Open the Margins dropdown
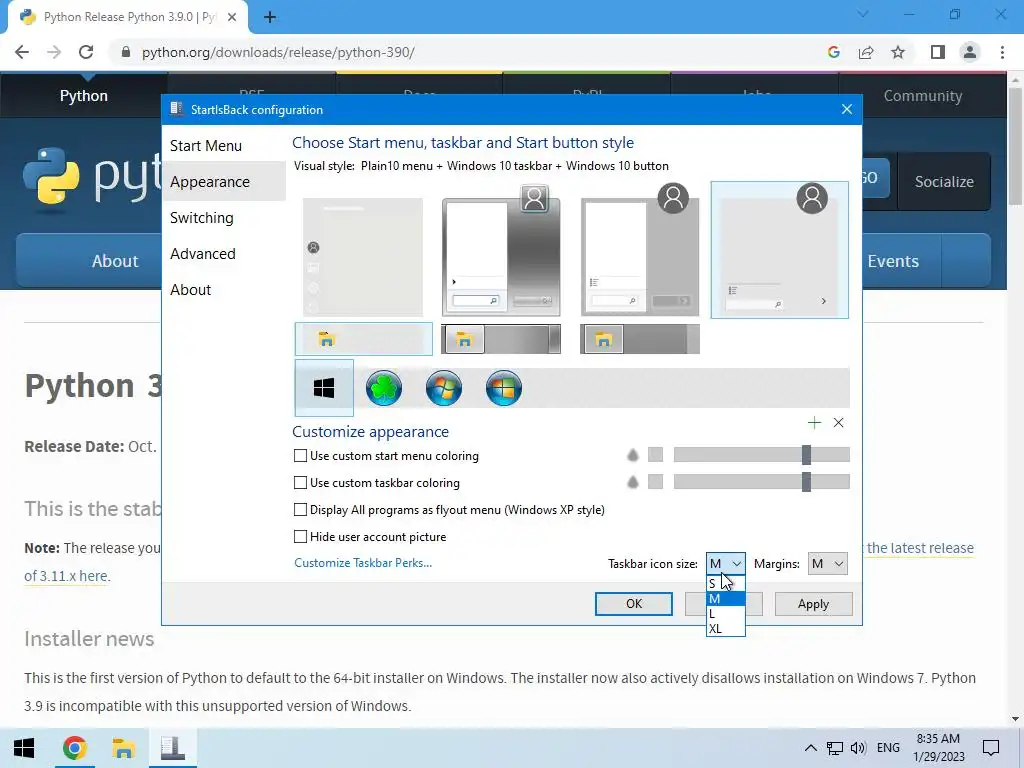1024x768 pixels. pyautogui.click(x=827, y=564)
